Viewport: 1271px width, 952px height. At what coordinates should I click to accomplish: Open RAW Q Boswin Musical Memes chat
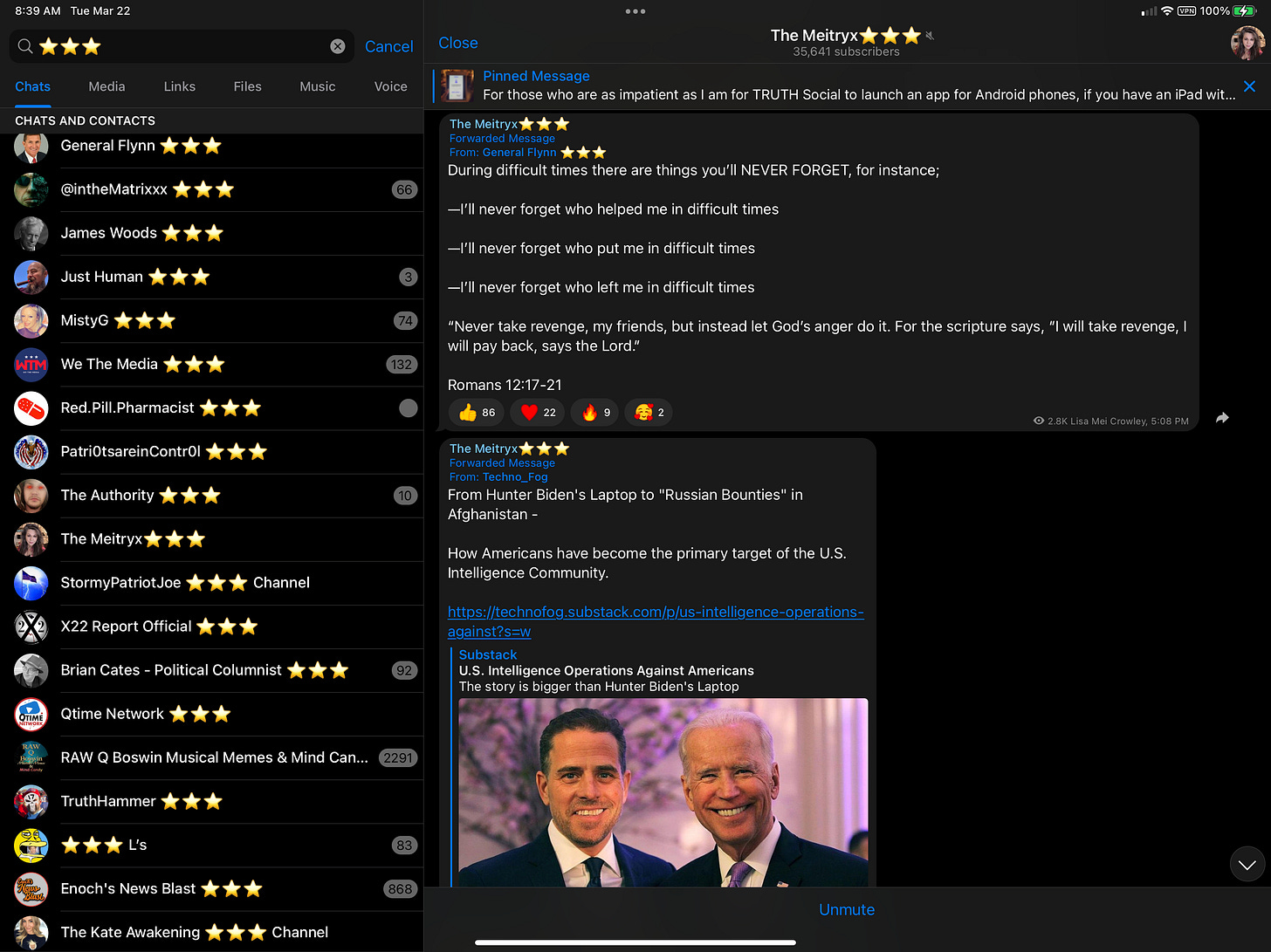pyautogui.click(x=211, y=757)
